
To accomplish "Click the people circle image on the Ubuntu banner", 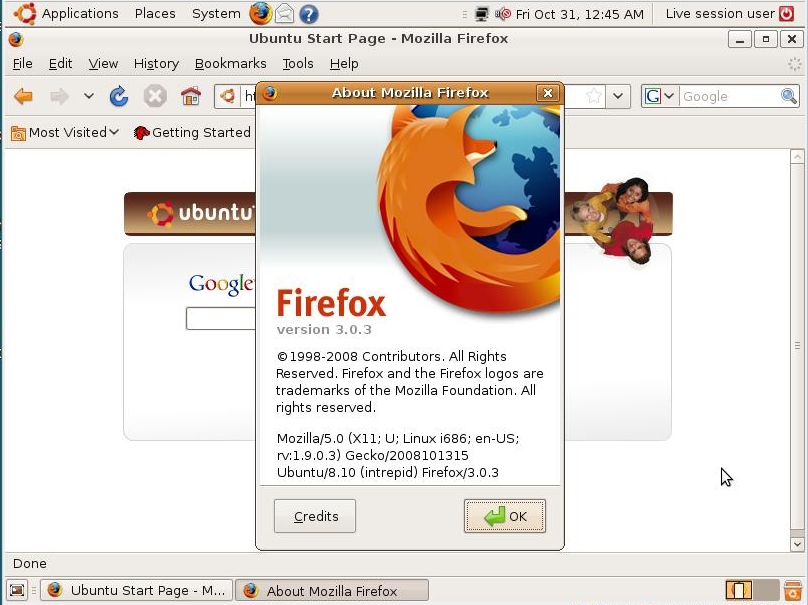I will point(612,221).
